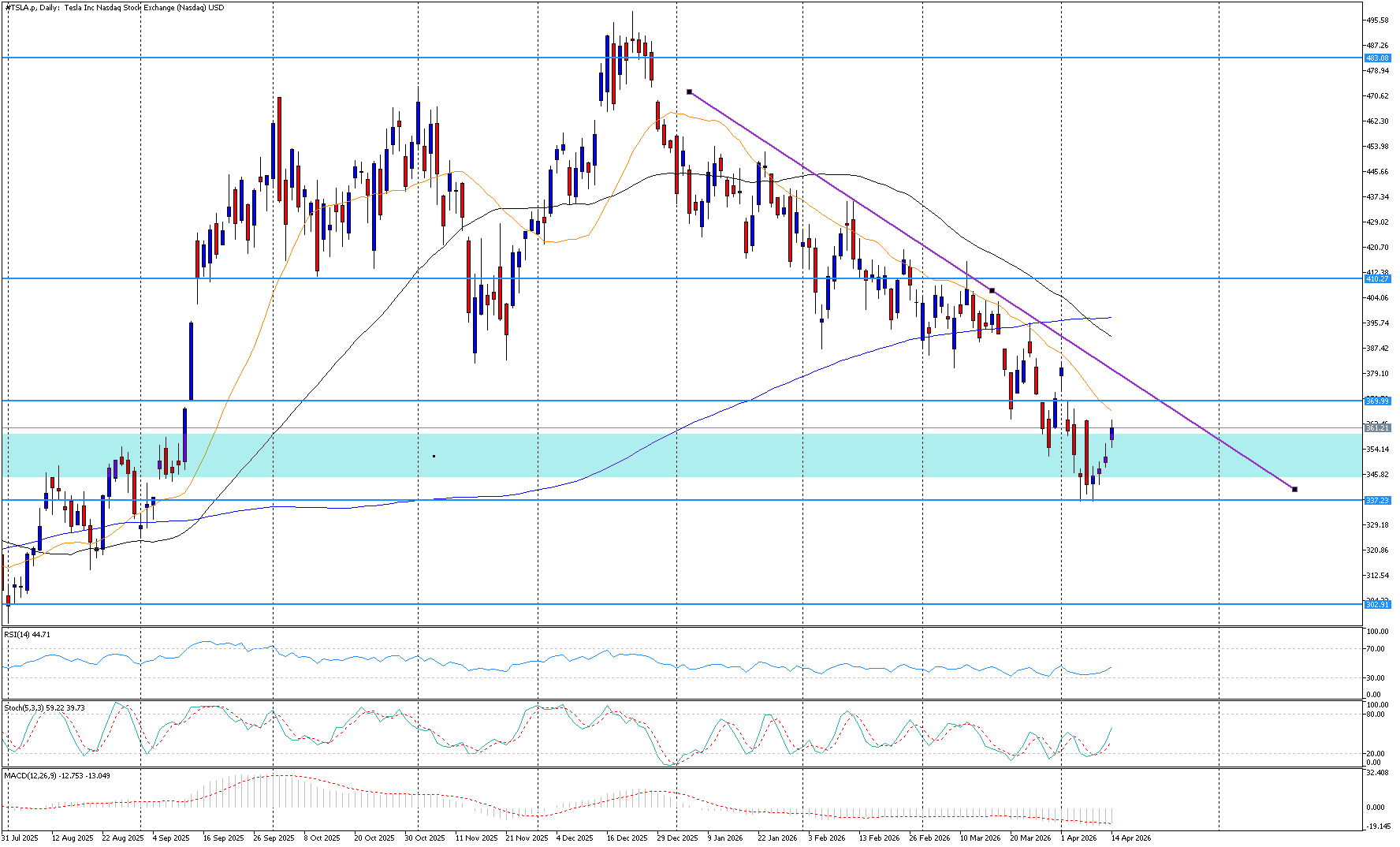Select the trendline's middle anchor point
Viewport: 1400px width, 847px height.
coord(992,290)
